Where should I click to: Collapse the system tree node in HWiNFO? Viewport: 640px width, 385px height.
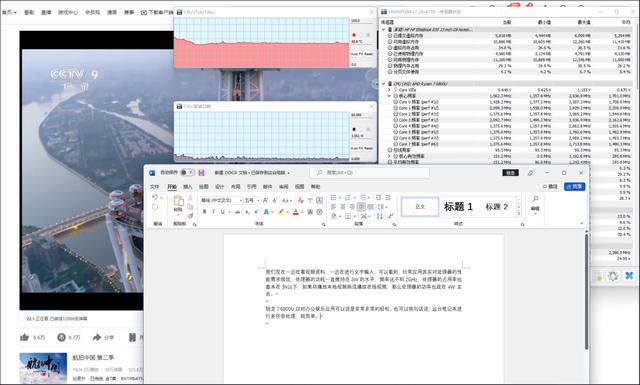384,30
